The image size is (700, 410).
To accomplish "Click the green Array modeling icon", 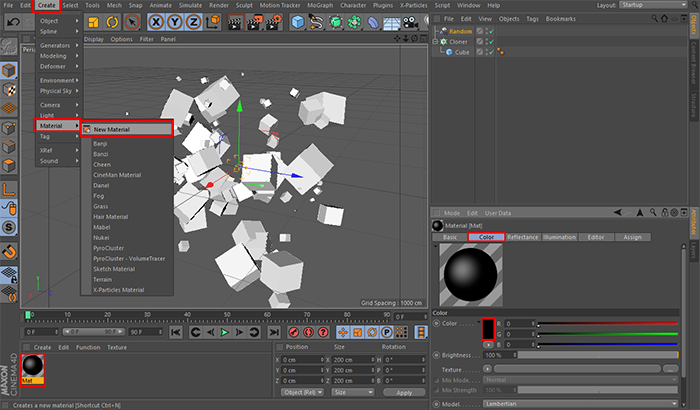I will click(x=354, y=22).
